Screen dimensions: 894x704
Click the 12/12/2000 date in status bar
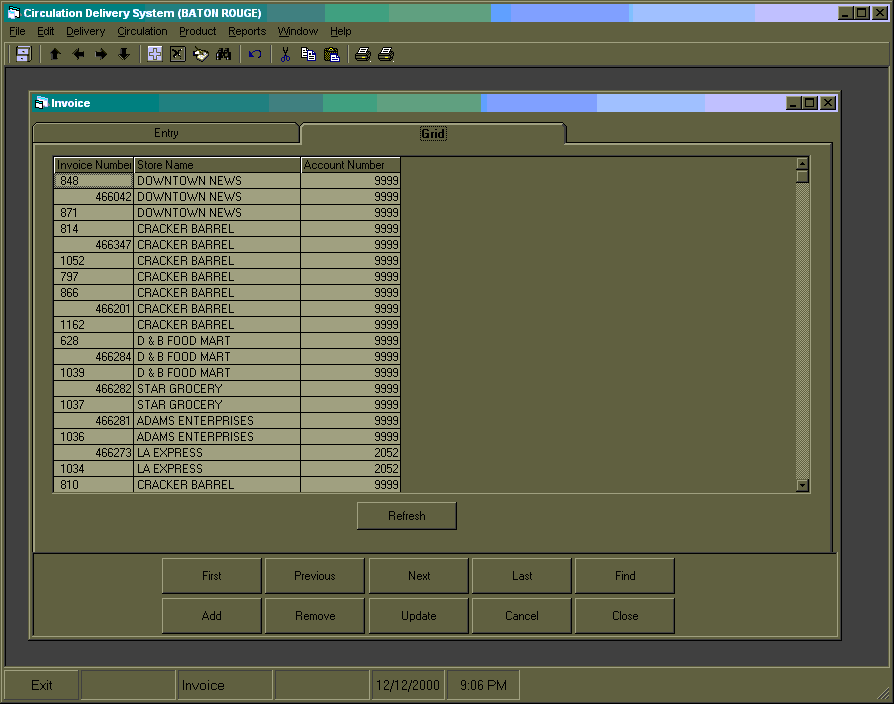point(408,685)
